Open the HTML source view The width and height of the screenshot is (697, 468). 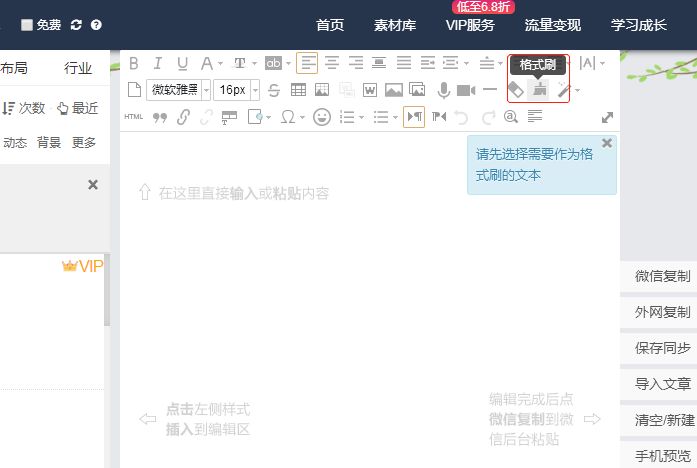tap(134, 117)
